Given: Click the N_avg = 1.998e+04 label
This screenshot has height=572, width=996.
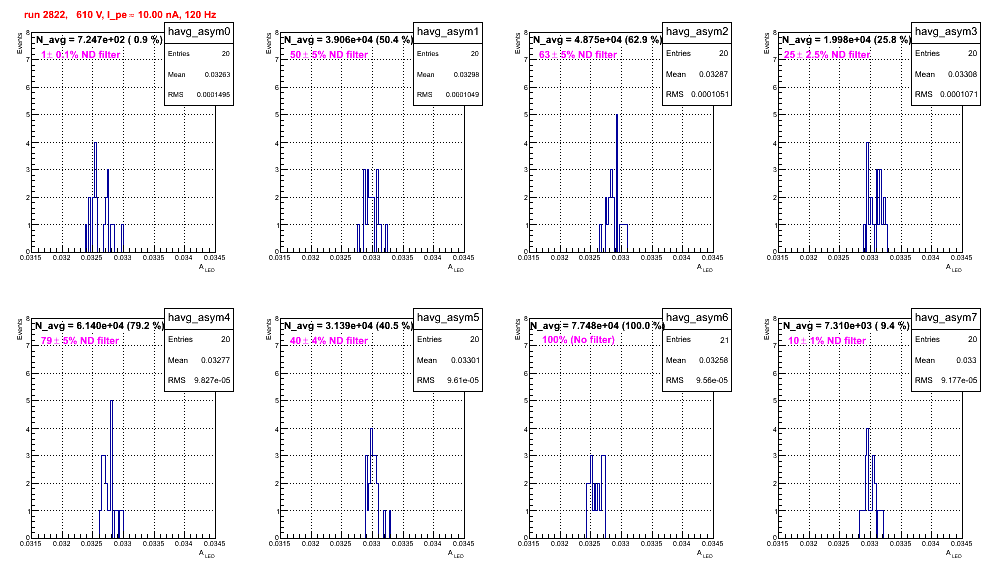Looking at the screenshot, I should [x=846, y=39].
